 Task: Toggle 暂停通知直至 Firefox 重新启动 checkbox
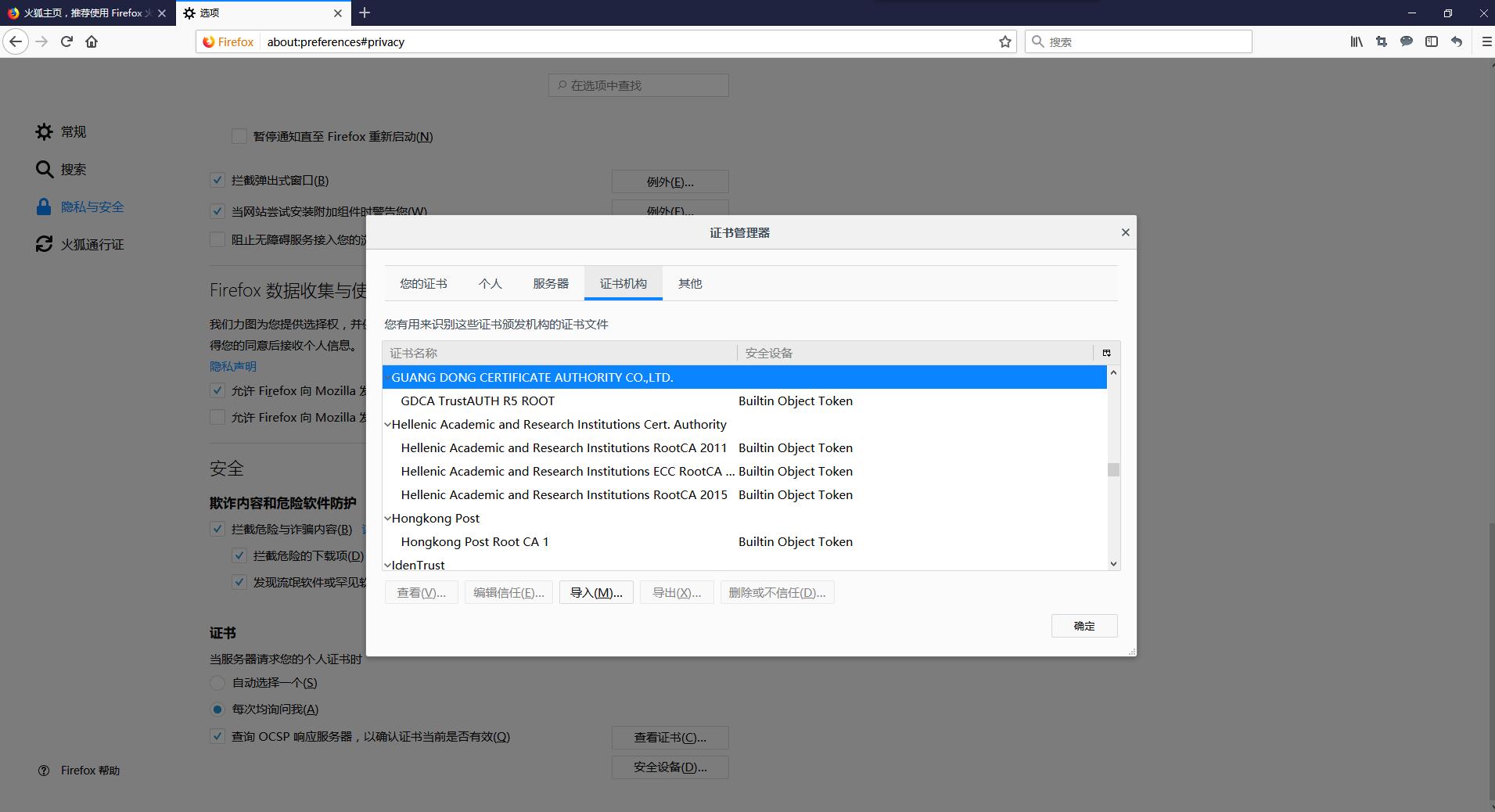point(239,136)
